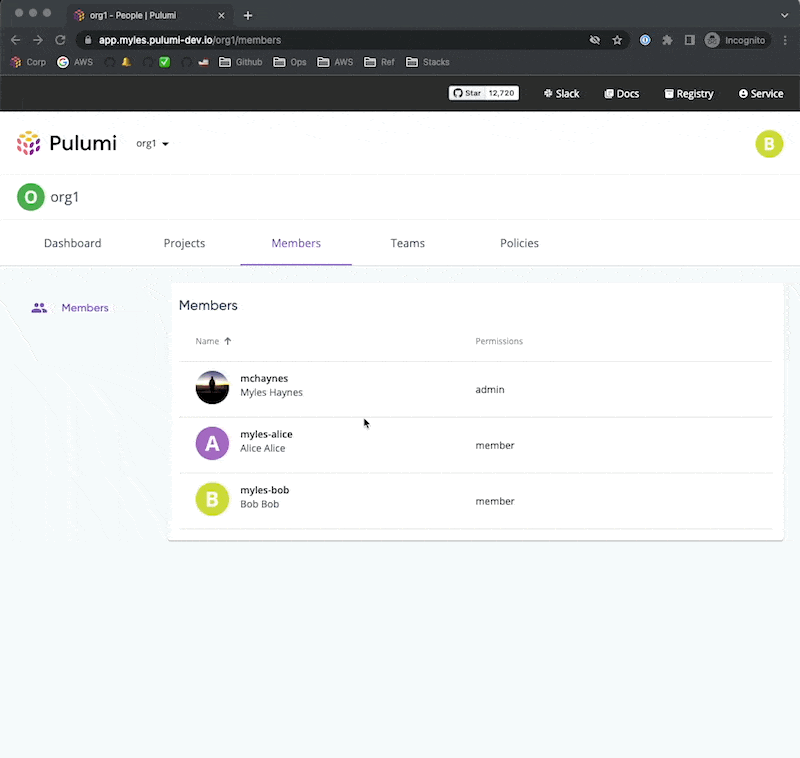Click member permission in myles-bob row
Viewport: 800px width, 758px height.
(x=495, y=501)
